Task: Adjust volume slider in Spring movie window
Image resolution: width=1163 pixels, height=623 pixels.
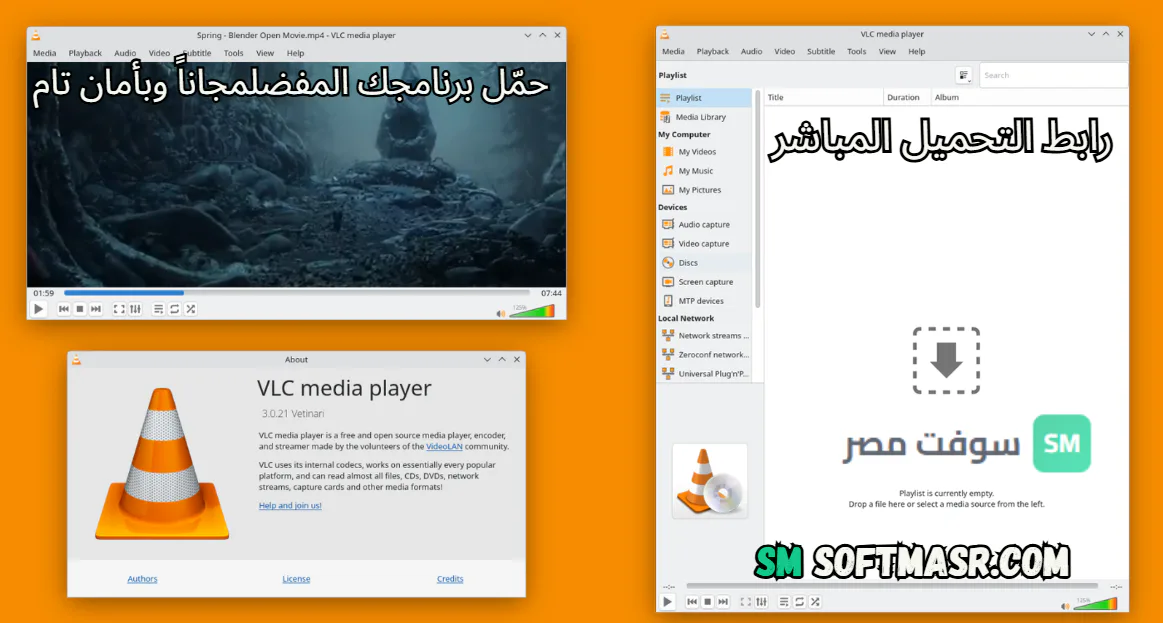Action: [x=532, y=311]
